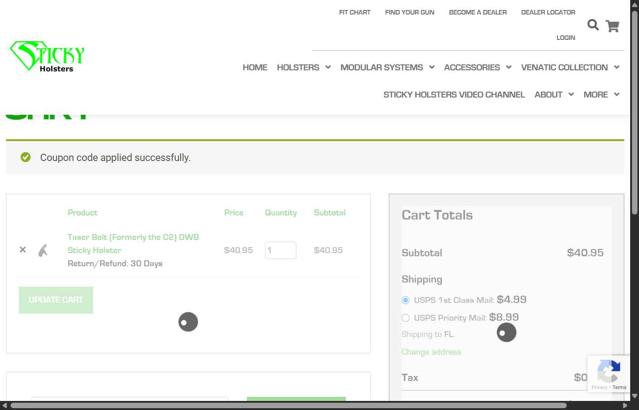
Task: Open the Dealer Locator link
Action: tap(548, 12)
